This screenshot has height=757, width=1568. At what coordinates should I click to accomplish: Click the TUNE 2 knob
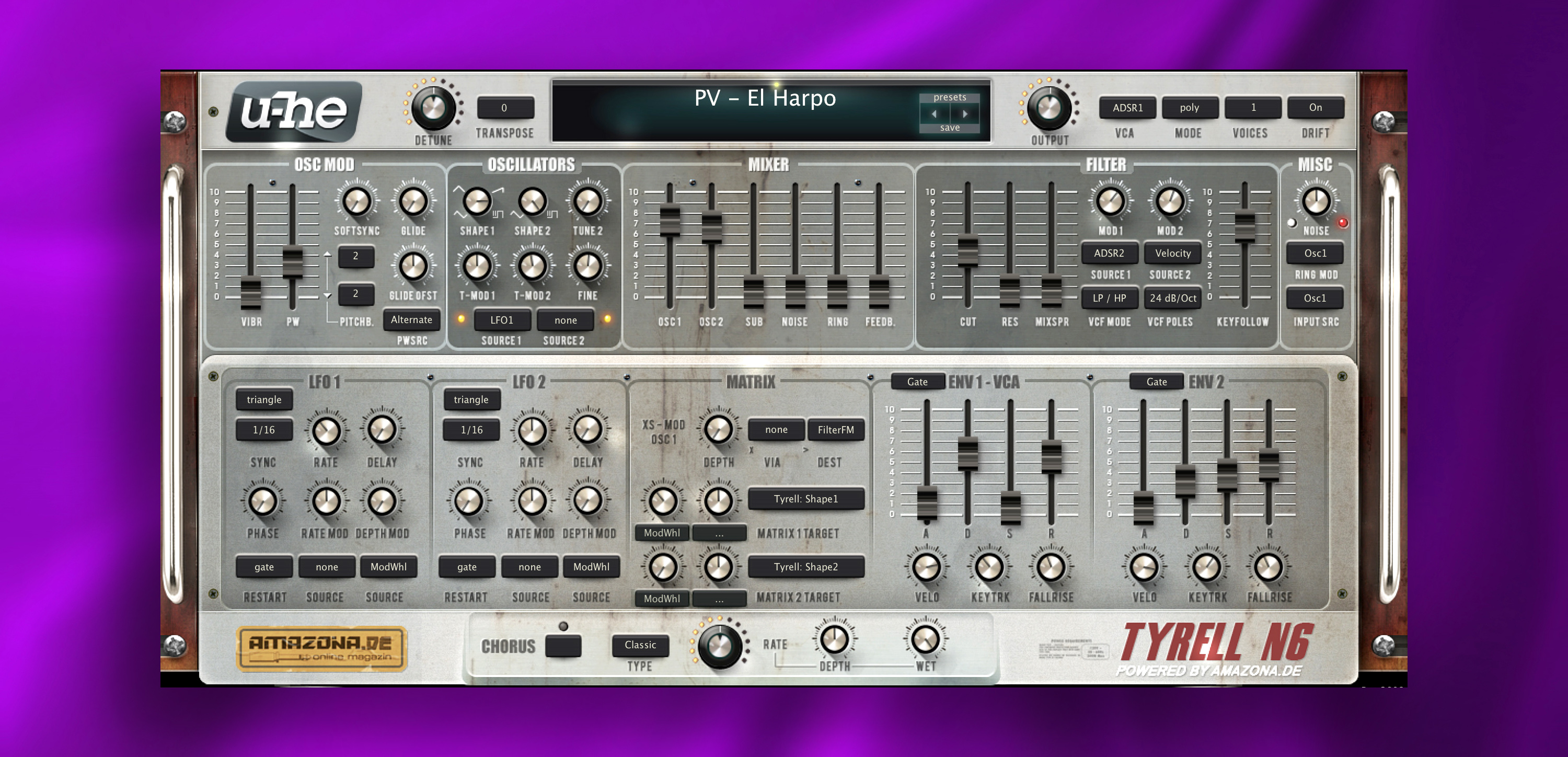point(587,201)
